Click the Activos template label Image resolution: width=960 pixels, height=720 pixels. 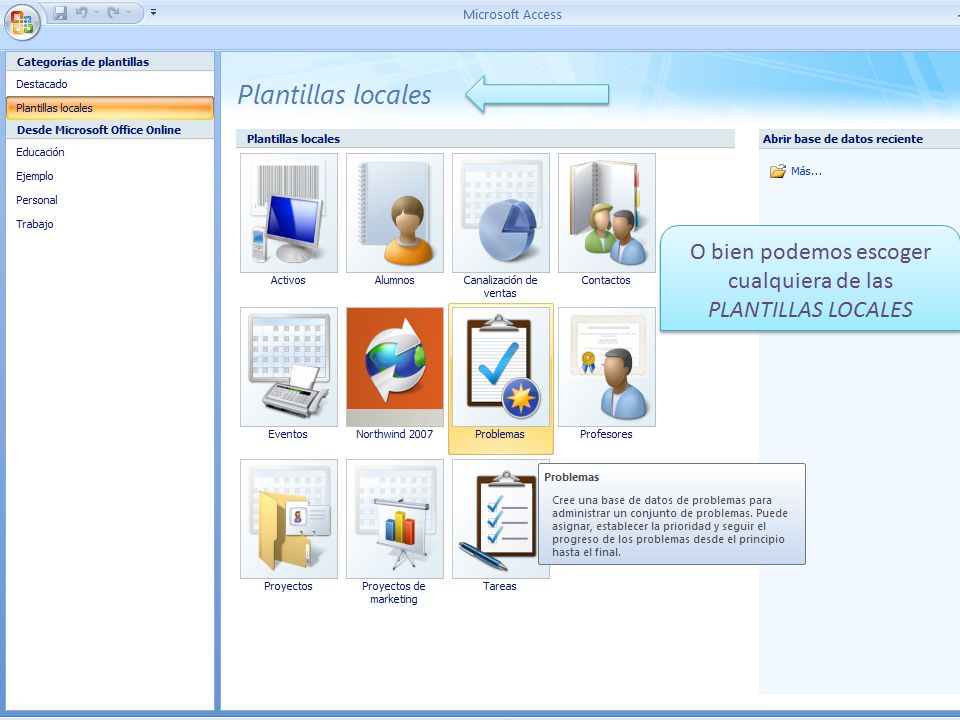pos(288,280)
